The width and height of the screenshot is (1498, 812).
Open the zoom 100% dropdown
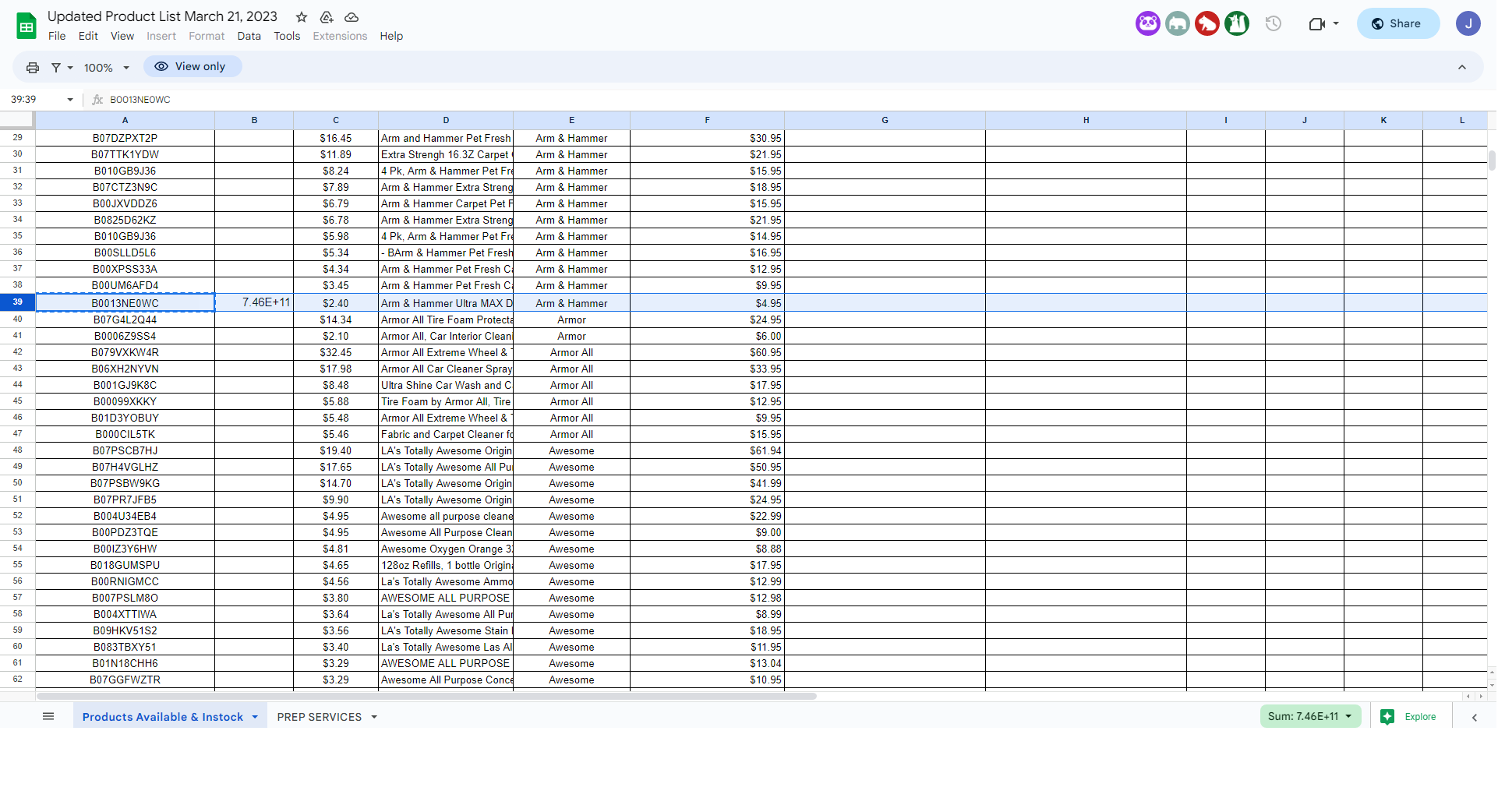coord(107,68)
